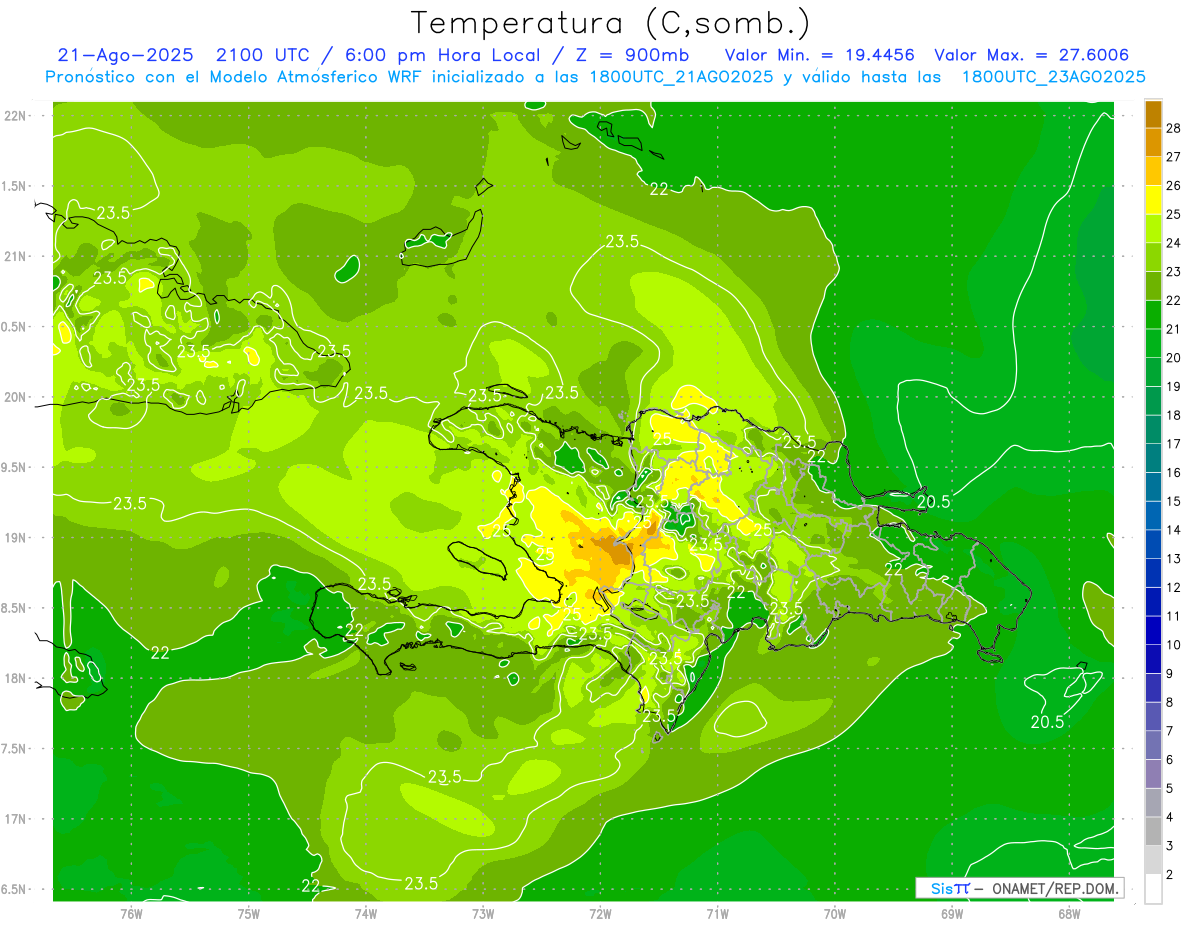Click the '20N' latitude axis label
Screen dimensions: 1200x927
15,397
